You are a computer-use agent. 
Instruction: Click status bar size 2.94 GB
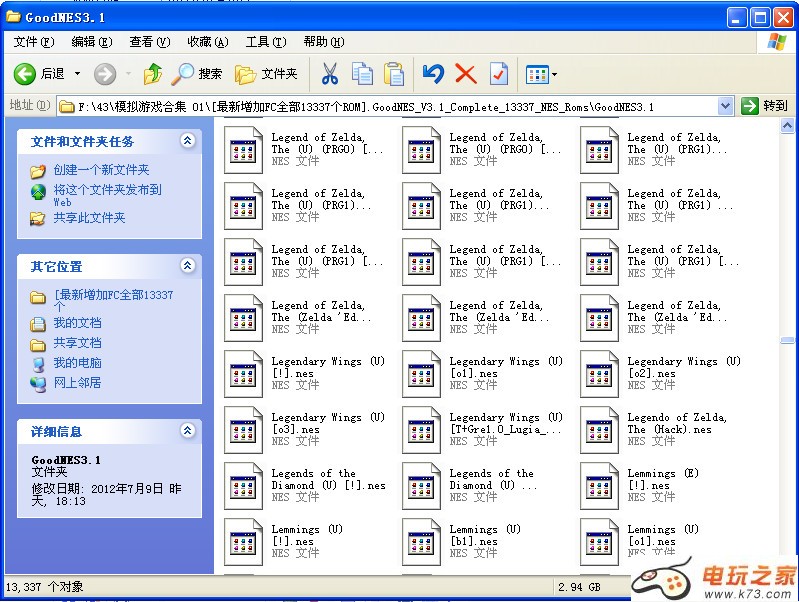(579, 587)
